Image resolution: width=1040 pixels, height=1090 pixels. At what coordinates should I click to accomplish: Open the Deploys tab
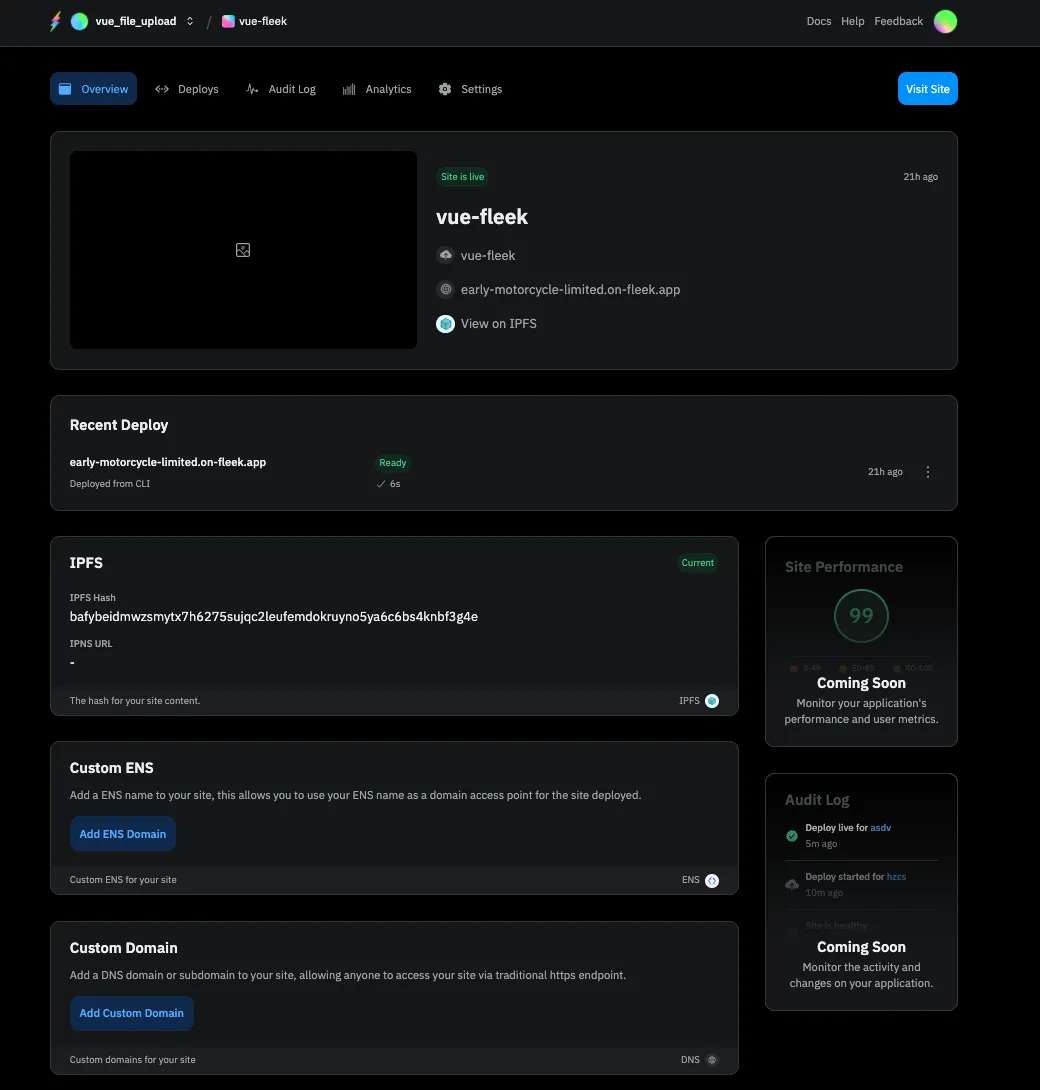click(x=187, y=89)
